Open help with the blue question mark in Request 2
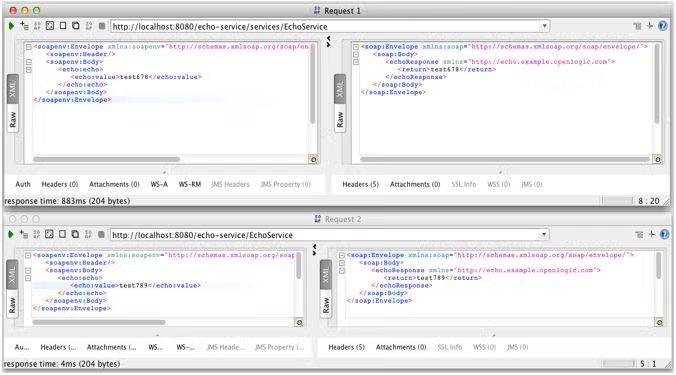The width and height of the screenshot is (676, 375). 664,234
